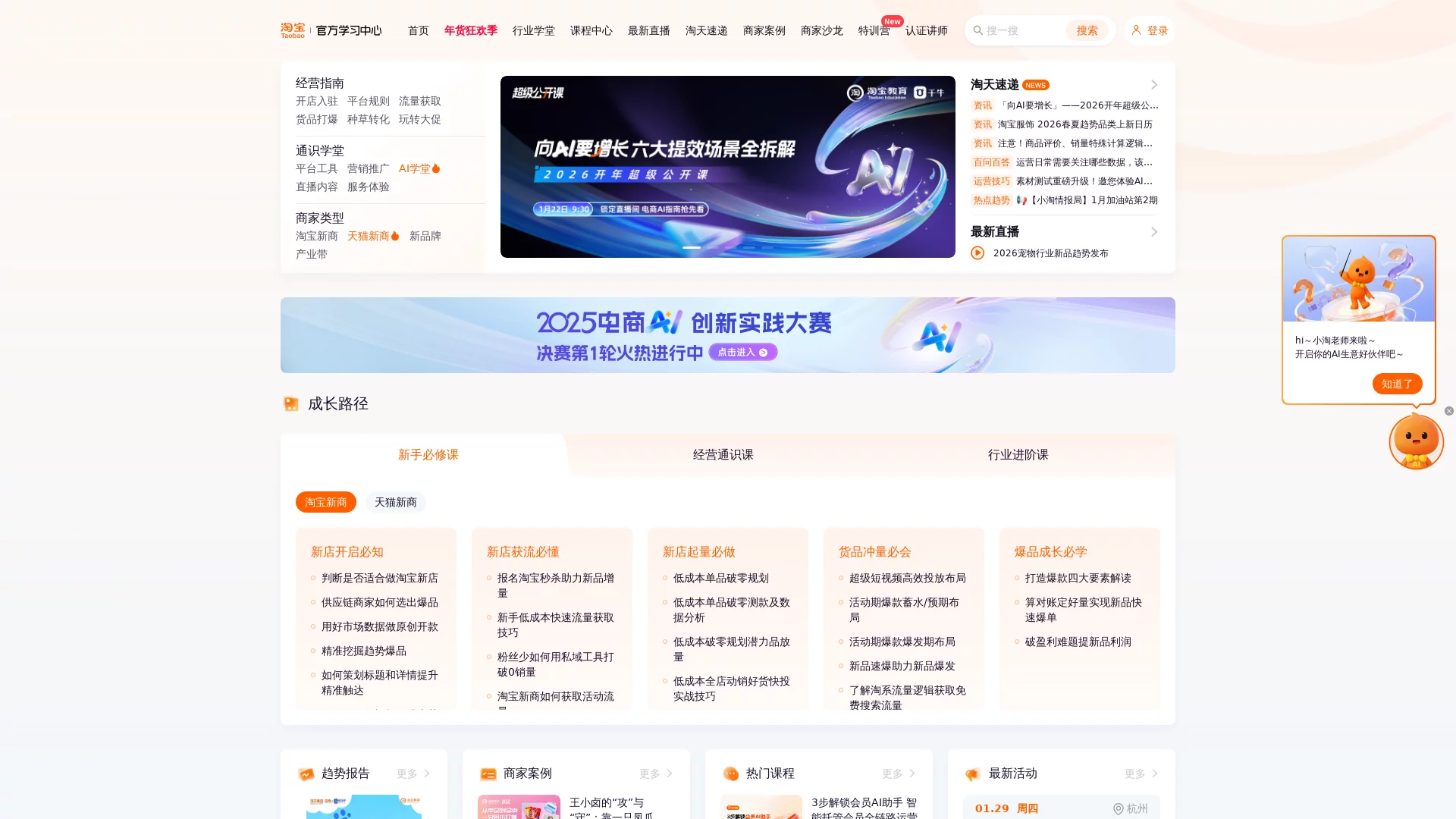Open the 课程中心 menu item
The image size is (1456, 819).
[x=591, y=30]
